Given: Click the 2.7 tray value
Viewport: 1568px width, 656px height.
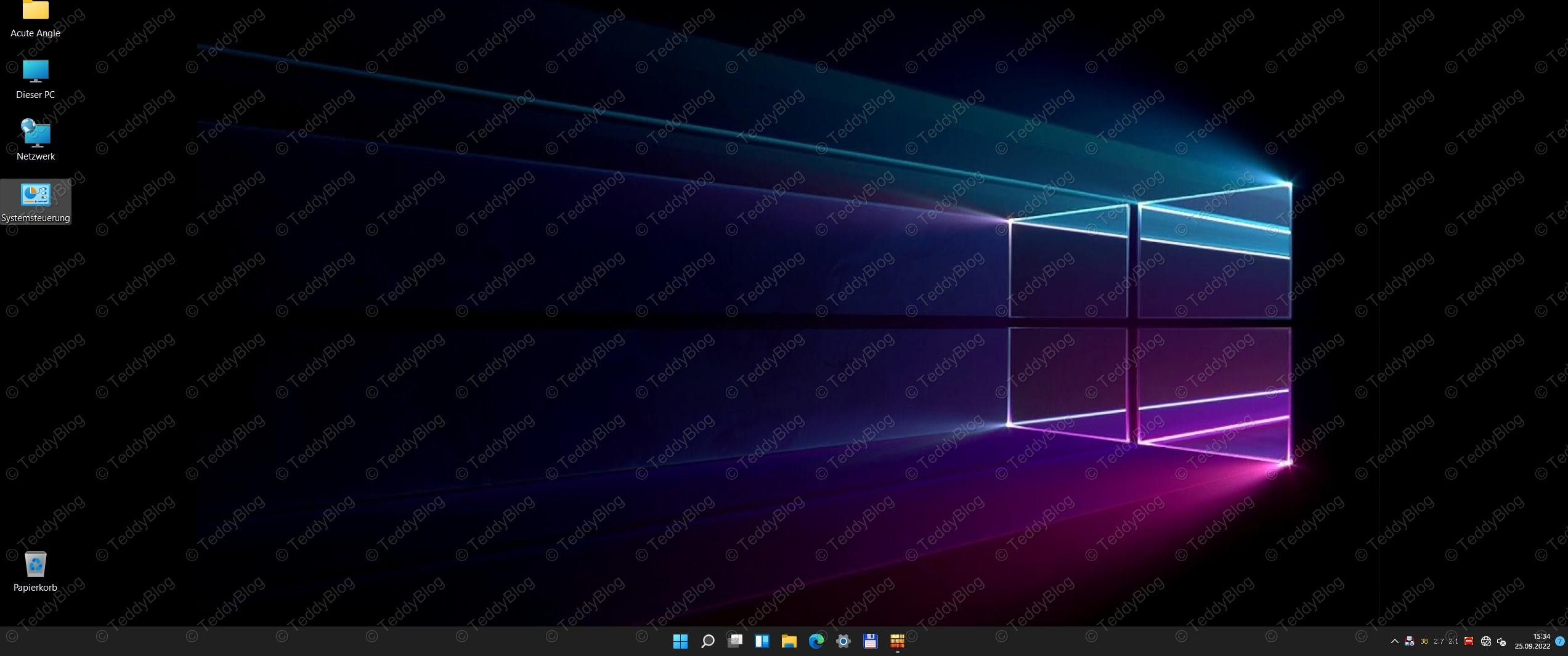Looking at the screenshot, I should pyautogui.click(x=1439, y=641).
